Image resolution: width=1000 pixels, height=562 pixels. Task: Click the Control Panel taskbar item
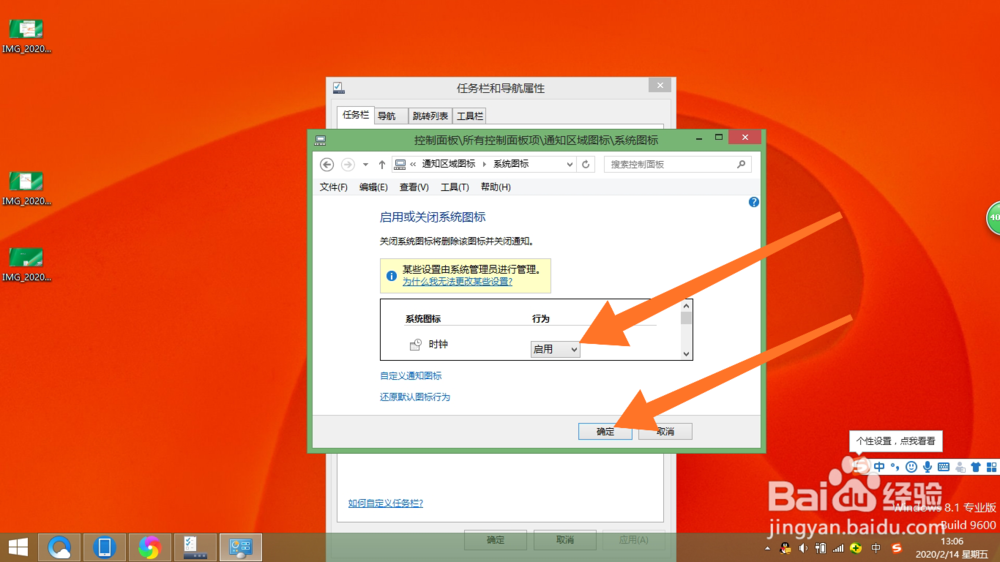click(240, 547)
